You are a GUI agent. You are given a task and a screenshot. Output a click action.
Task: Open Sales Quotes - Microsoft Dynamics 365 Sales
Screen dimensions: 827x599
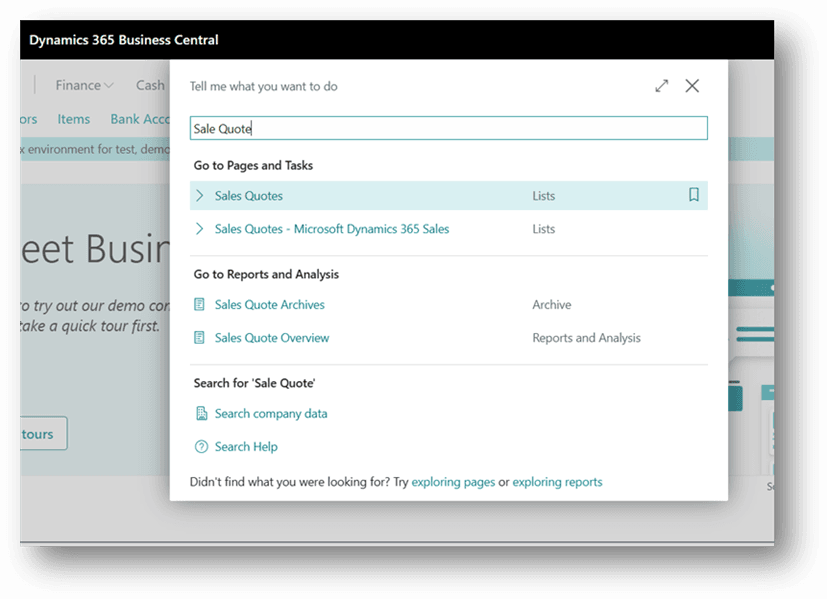(332, 229)
